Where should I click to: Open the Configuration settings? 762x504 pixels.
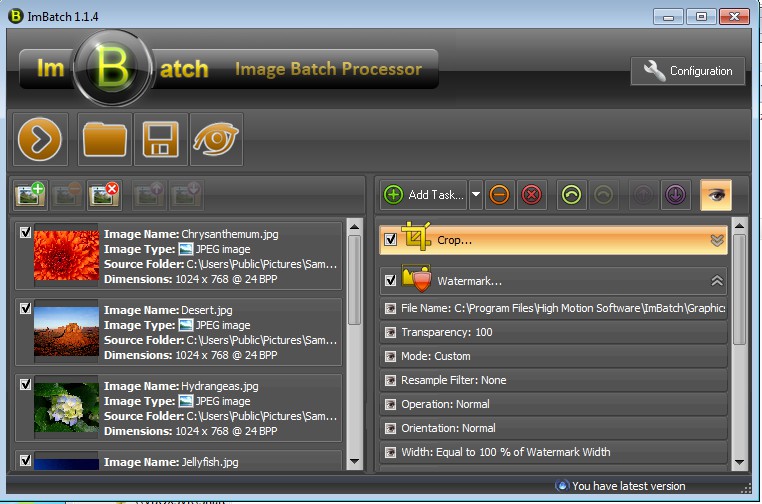tap(688, 71)
